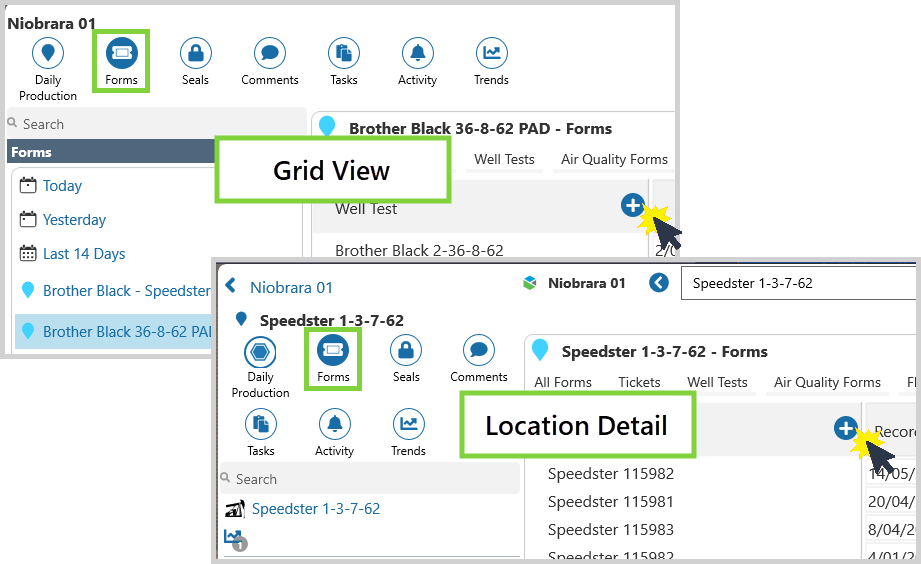Click the 20/04 date cell

(x=891, y=502)
